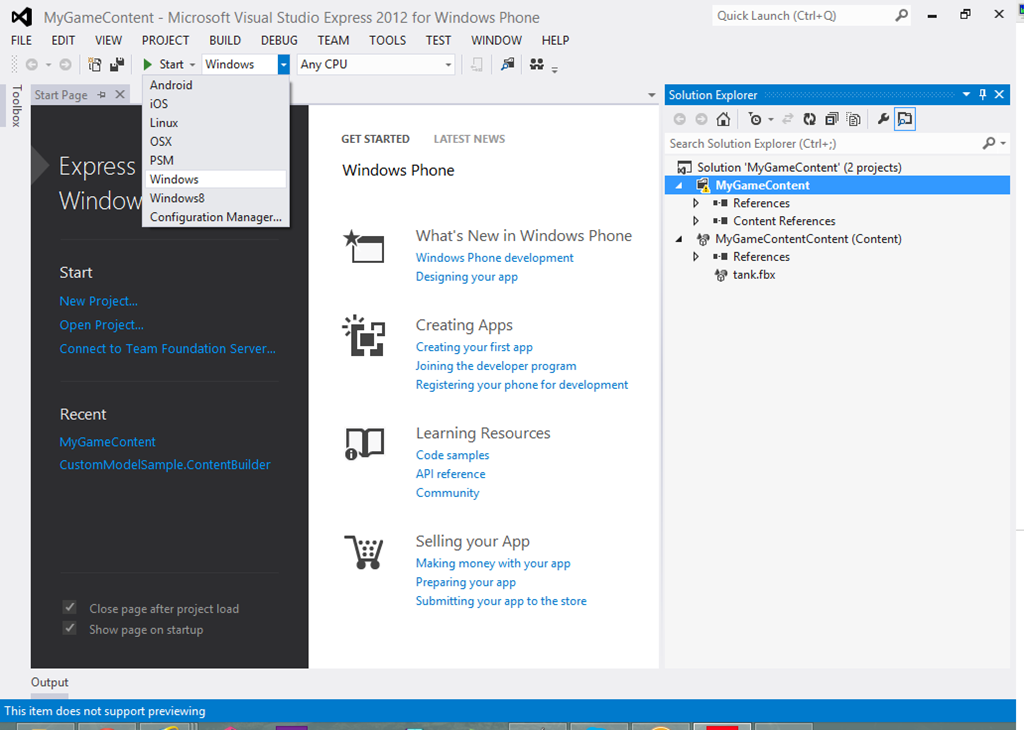Select tank.fbx in Solution Explorer
This screenshot has width=1024, height=730.
click(754, 275)
